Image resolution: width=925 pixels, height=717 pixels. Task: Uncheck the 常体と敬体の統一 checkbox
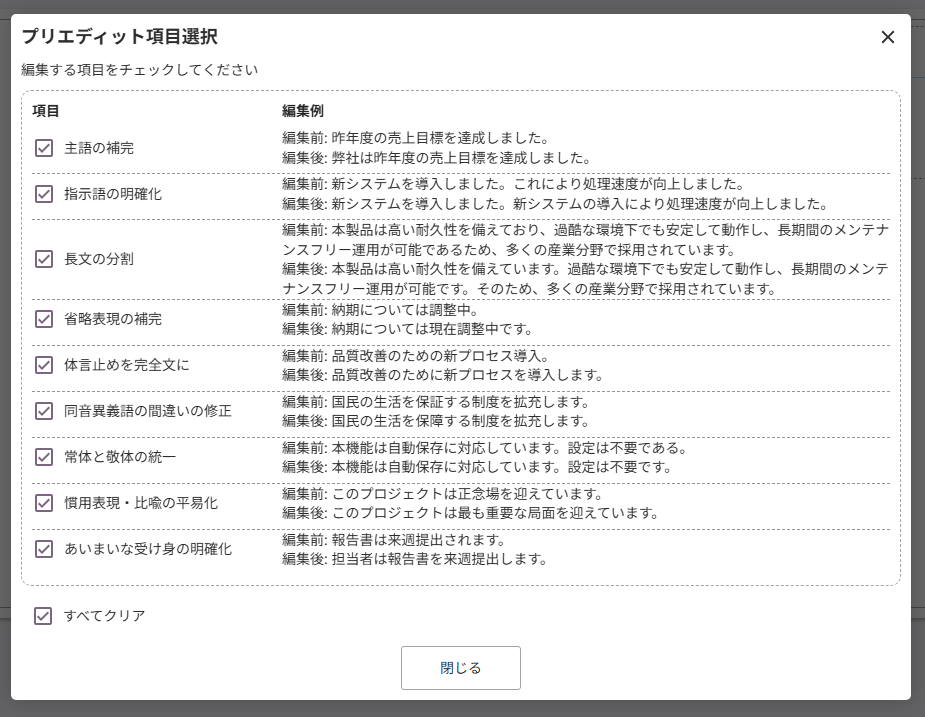44,457
